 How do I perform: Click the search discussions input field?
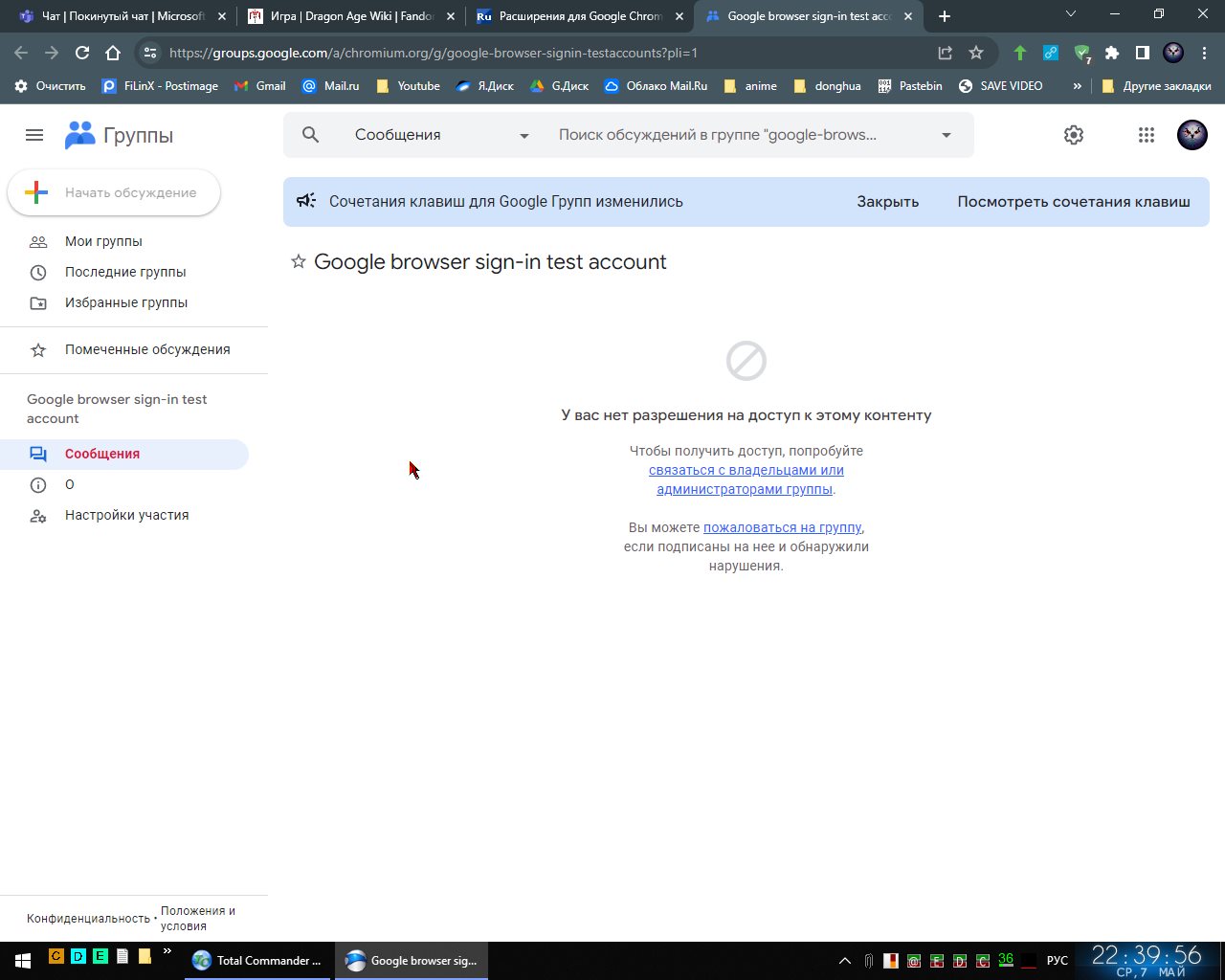click(x=737, y=135)
